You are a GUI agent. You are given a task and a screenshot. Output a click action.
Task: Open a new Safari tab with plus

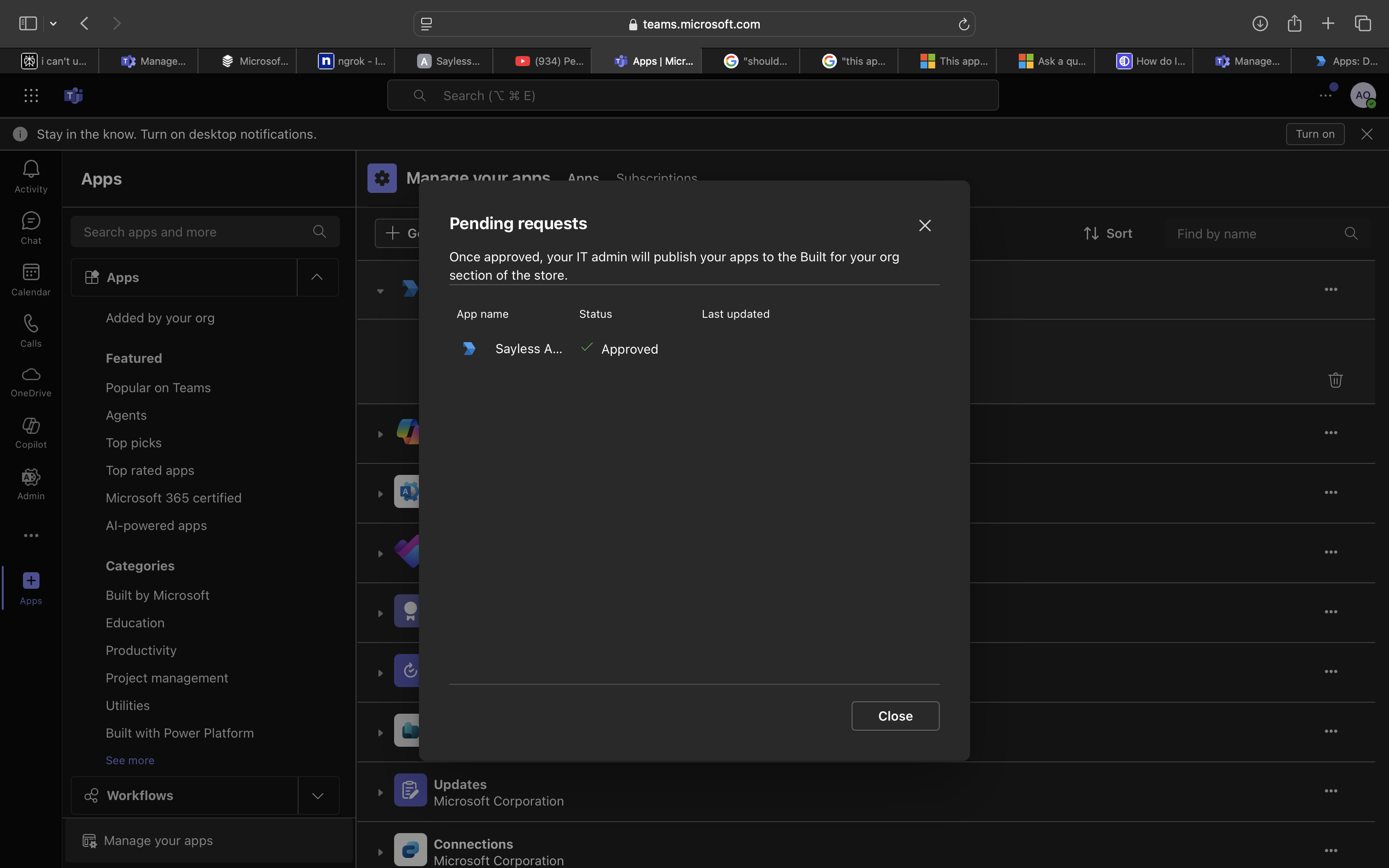click(1328, 23)
